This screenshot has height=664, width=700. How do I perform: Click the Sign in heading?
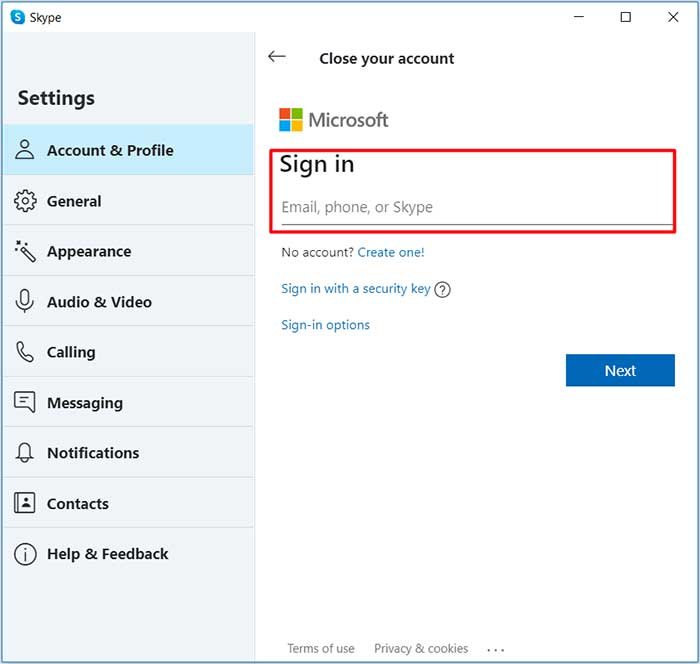click(x=317, y=165)
